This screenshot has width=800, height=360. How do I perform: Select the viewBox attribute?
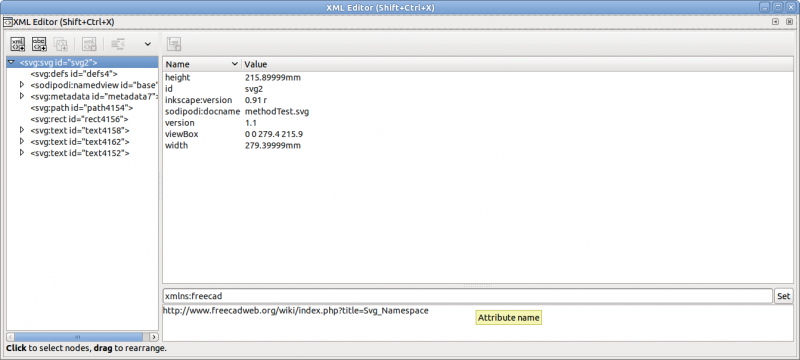182,134
